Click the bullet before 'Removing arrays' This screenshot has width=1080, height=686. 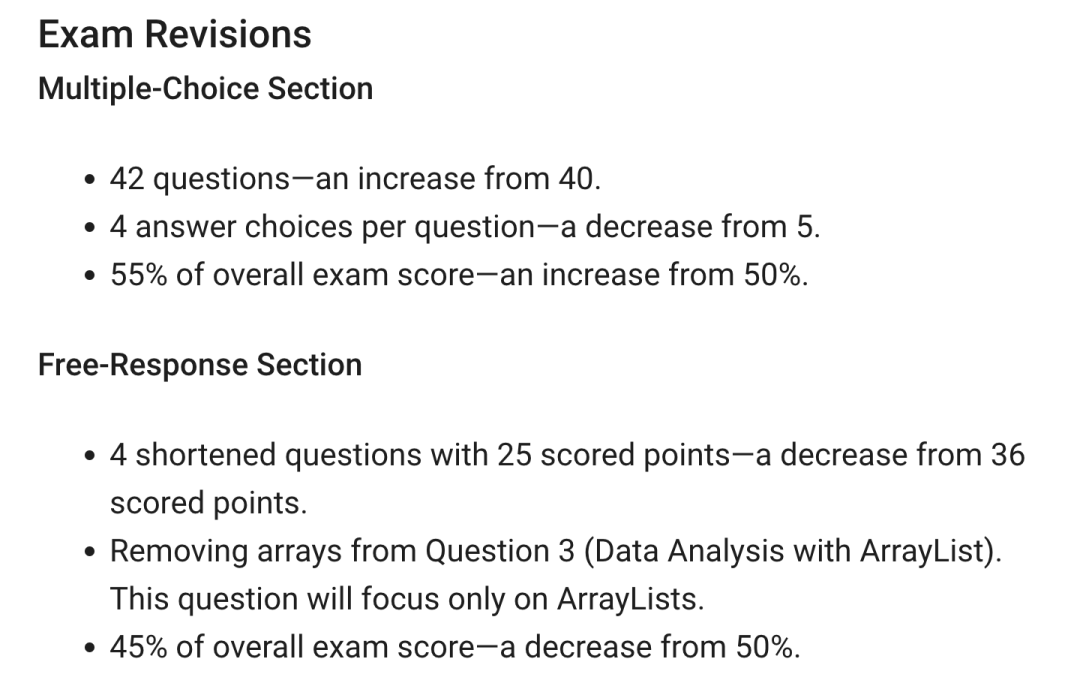pos(89,553)
